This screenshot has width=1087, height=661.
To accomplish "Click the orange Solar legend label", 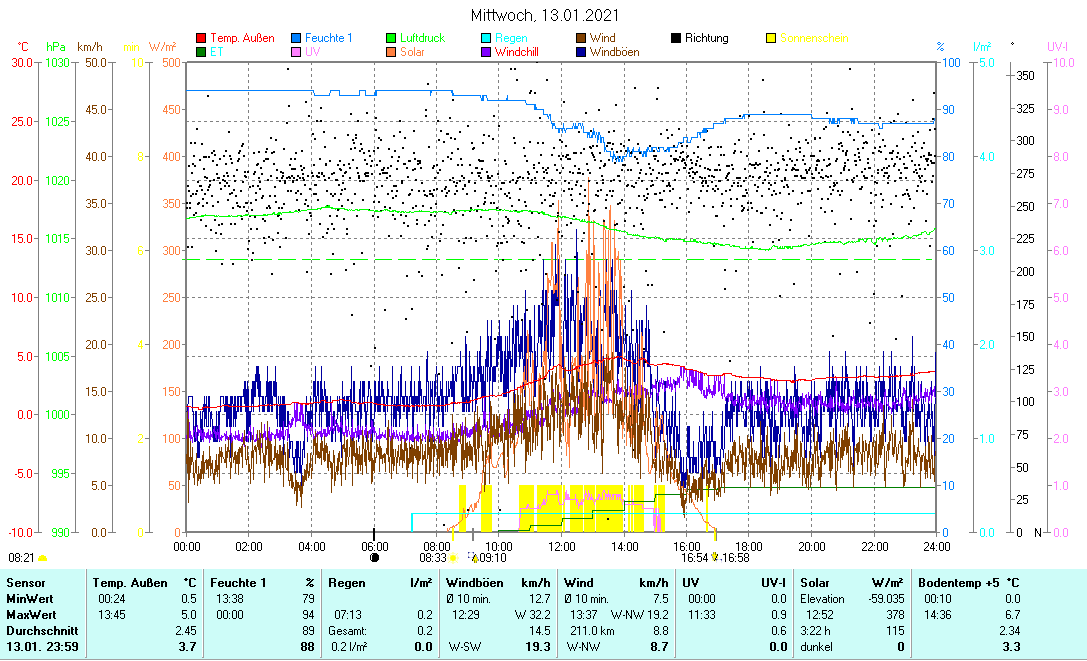I will (x=412, y=51).
